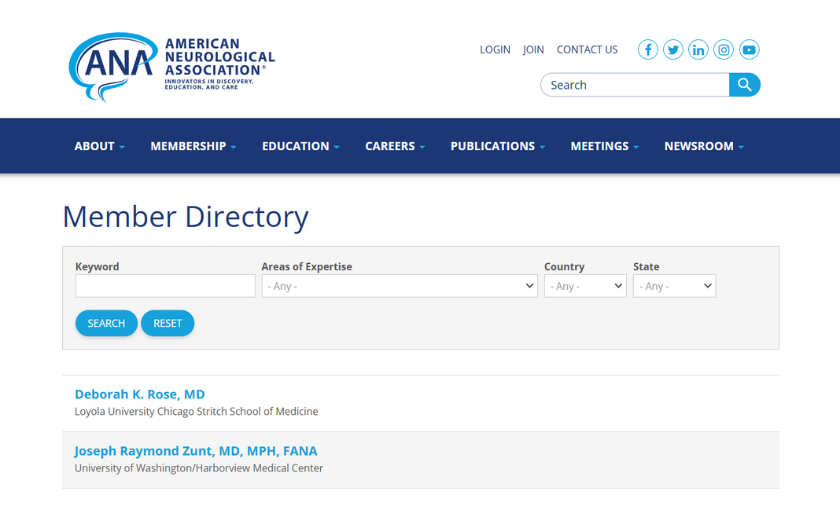
Task: Open the Contact Us link
Action: 587,50
